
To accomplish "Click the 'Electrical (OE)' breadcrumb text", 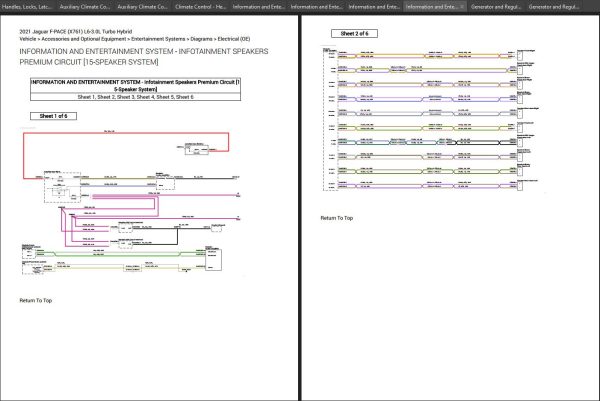I will click(234, 39).
